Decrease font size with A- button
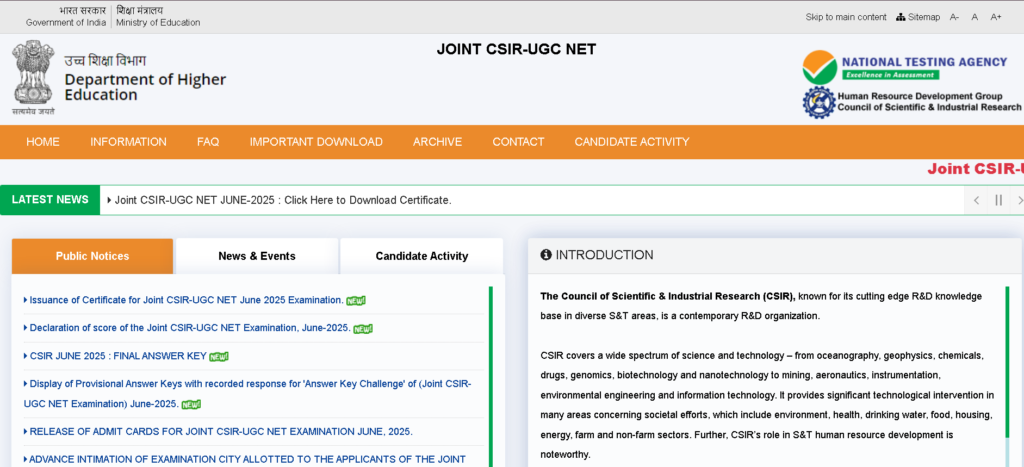1024x467 pixels. [954, 17]
